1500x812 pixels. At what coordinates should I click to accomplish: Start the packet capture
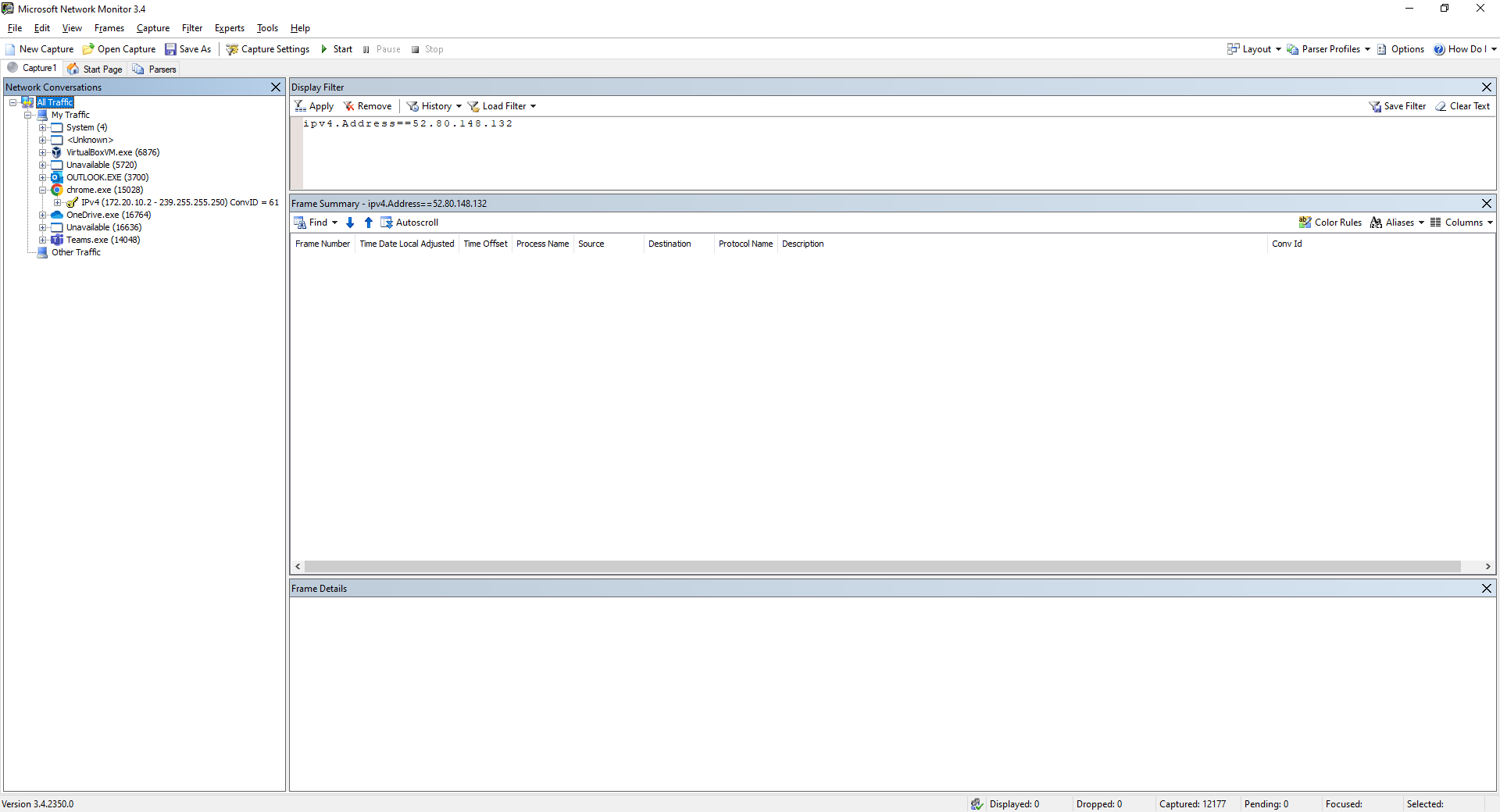coord(336,48)
